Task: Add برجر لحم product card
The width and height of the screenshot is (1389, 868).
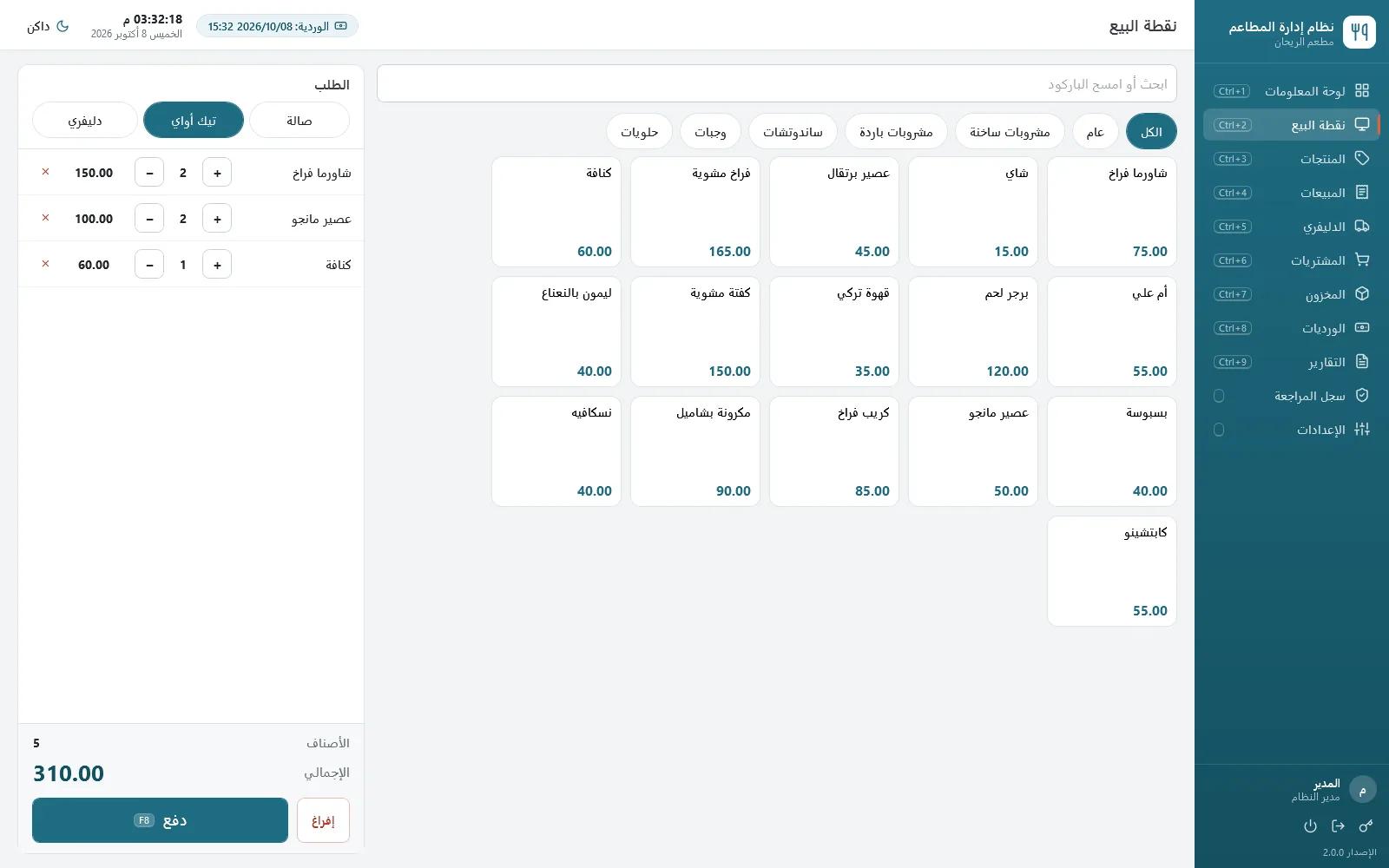Action: click(x=973, y=332)
